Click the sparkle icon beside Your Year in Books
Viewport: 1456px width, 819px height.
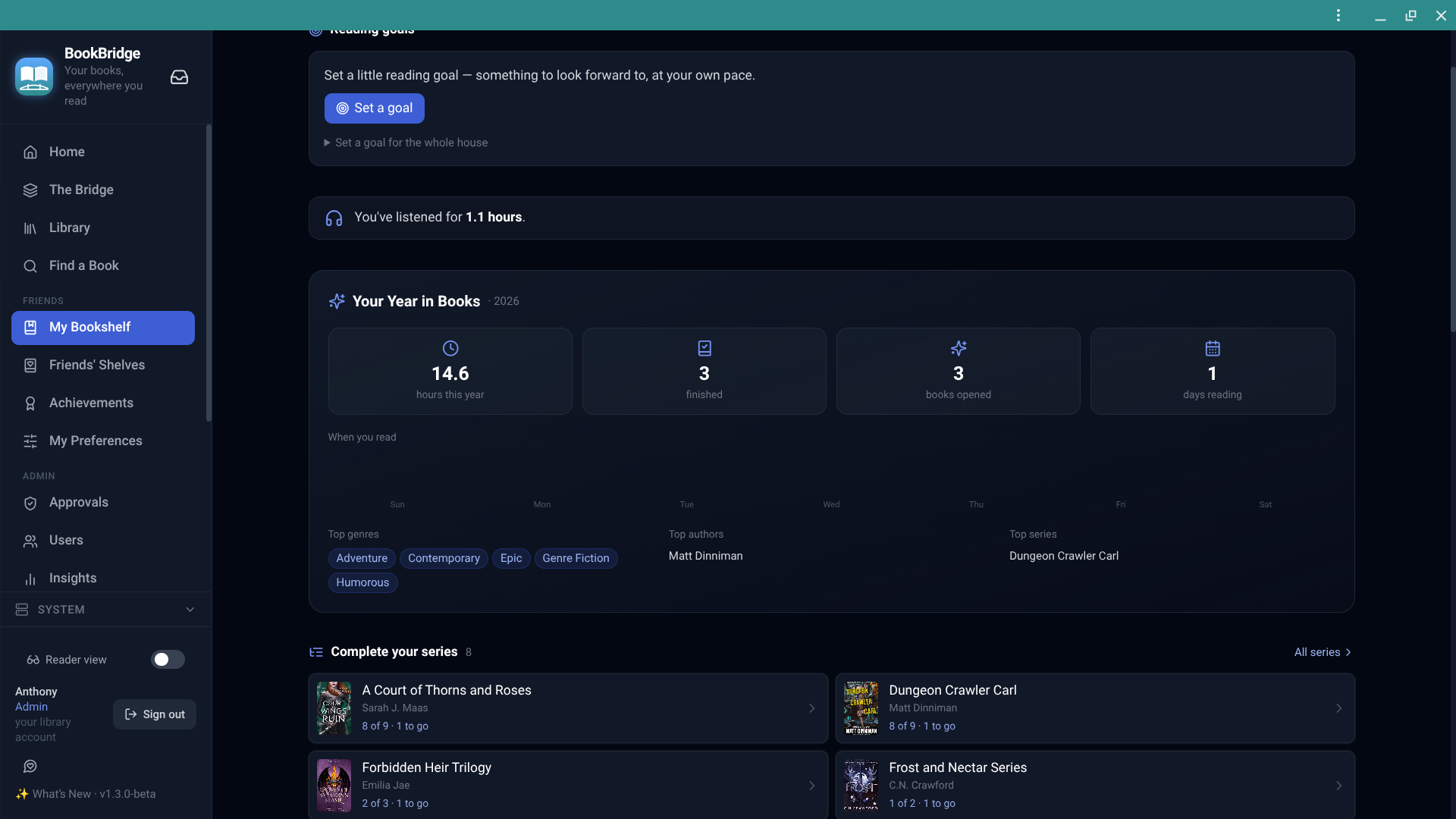click(x=337, y=301)
